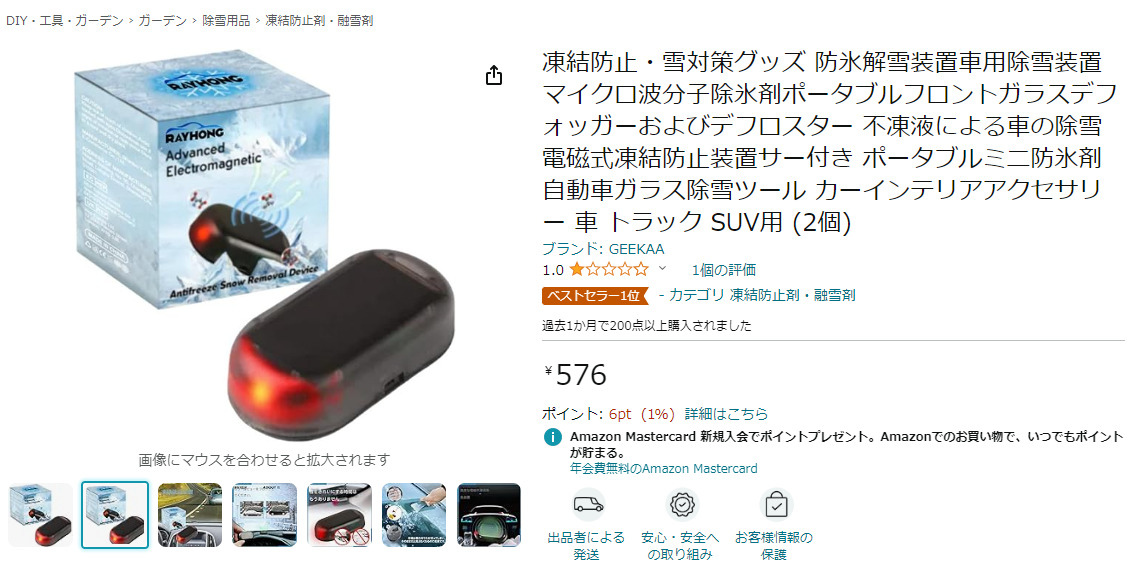Select the last dark dashboard thumbnail
Image resolution: width=1127 pixels, height=568 pixels.
click(x=489, y=515)
